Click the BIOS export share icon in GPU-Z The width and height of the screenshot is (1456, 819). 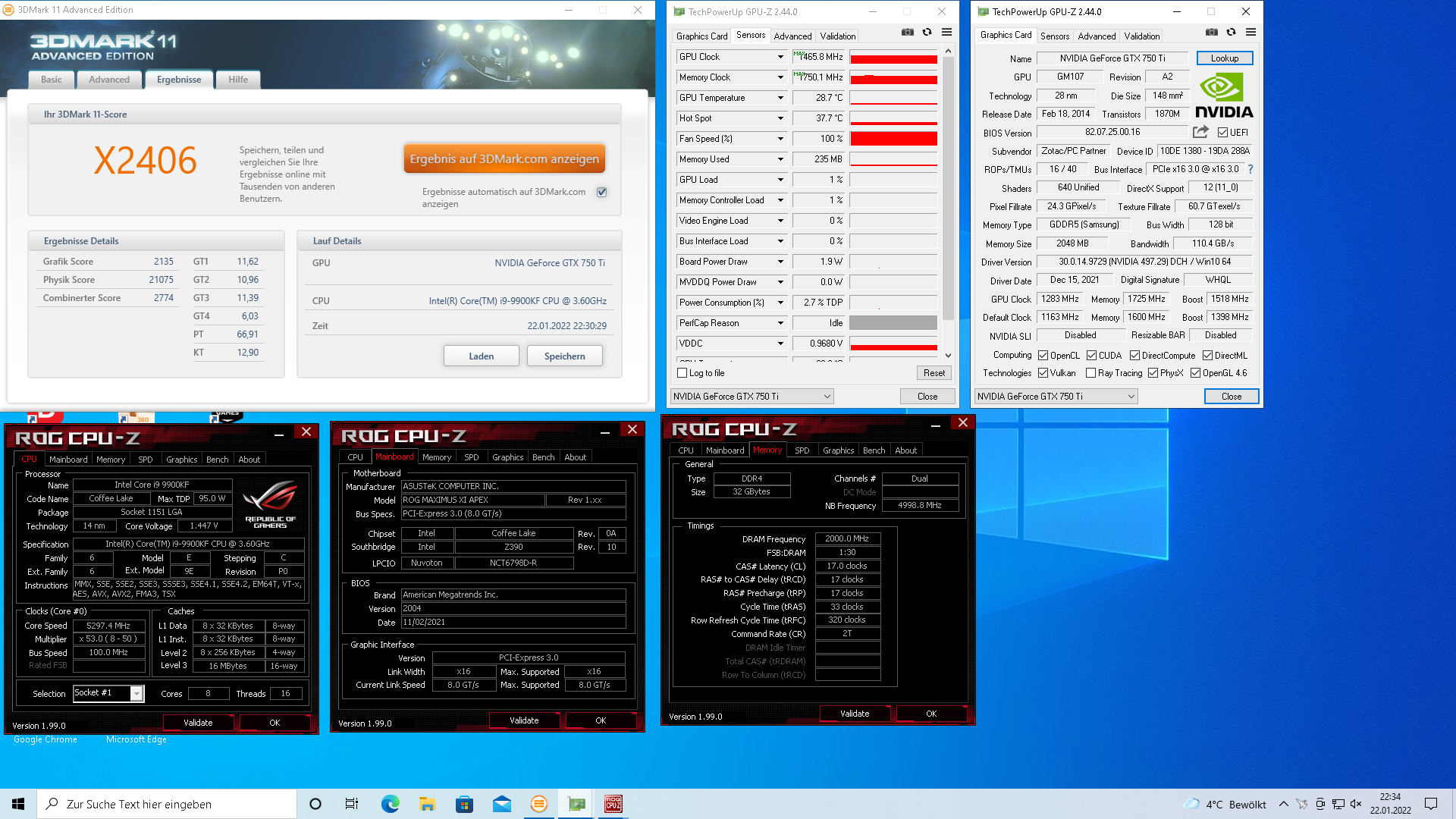[x=1200, y=132]
